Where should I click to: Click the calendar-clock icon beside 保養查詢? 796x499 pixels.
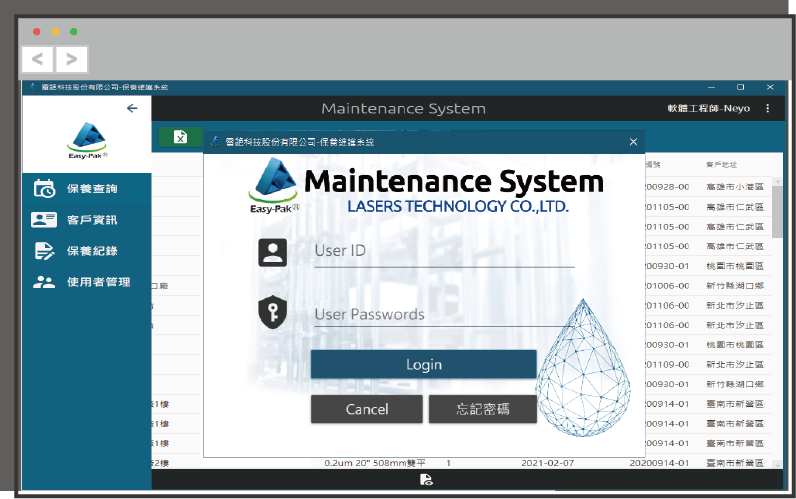(x=44, y=188)
